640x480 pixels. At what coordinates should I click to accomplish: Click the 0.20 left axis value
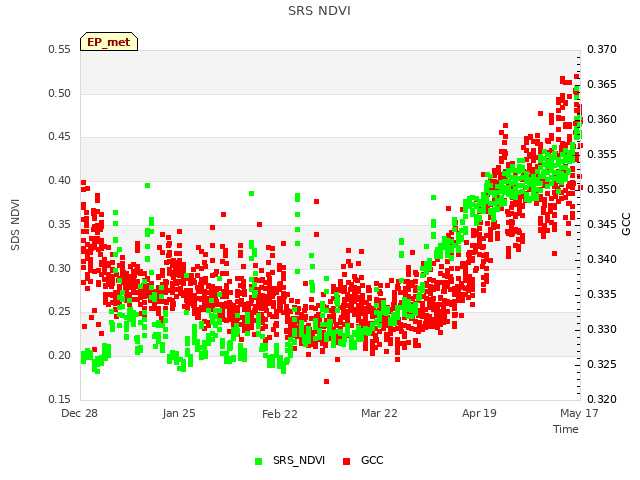coord(59,356)
